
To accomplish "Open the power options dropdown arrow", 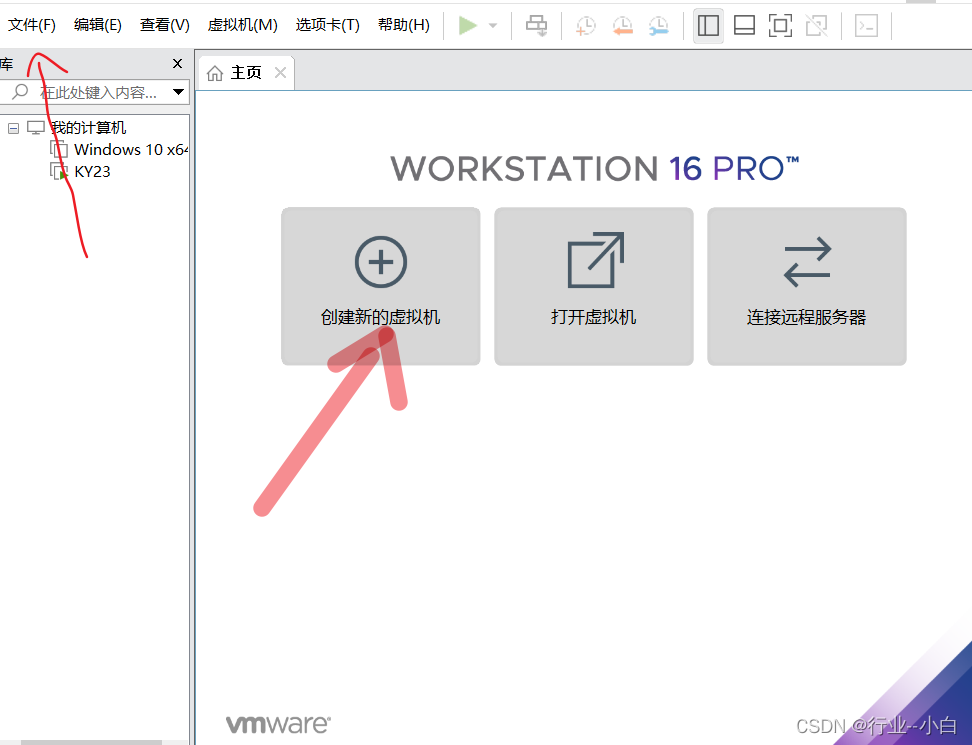I will (493, 25).
